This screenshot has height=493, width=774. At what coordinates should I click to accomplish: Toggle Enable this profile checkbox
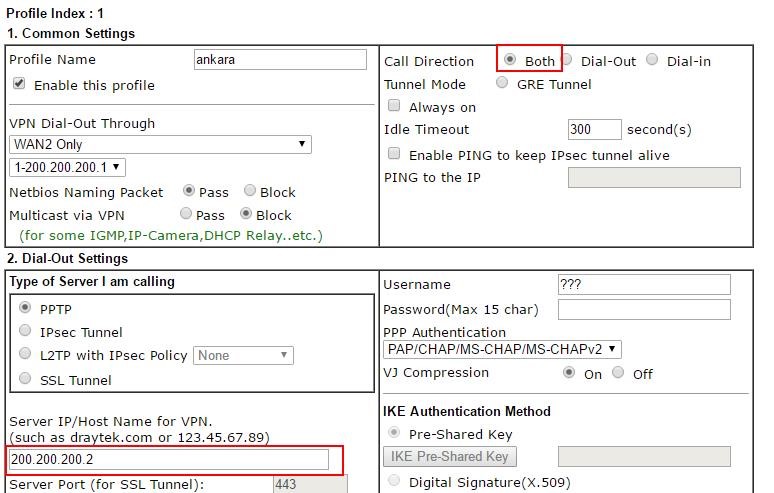tap(19, 84)
